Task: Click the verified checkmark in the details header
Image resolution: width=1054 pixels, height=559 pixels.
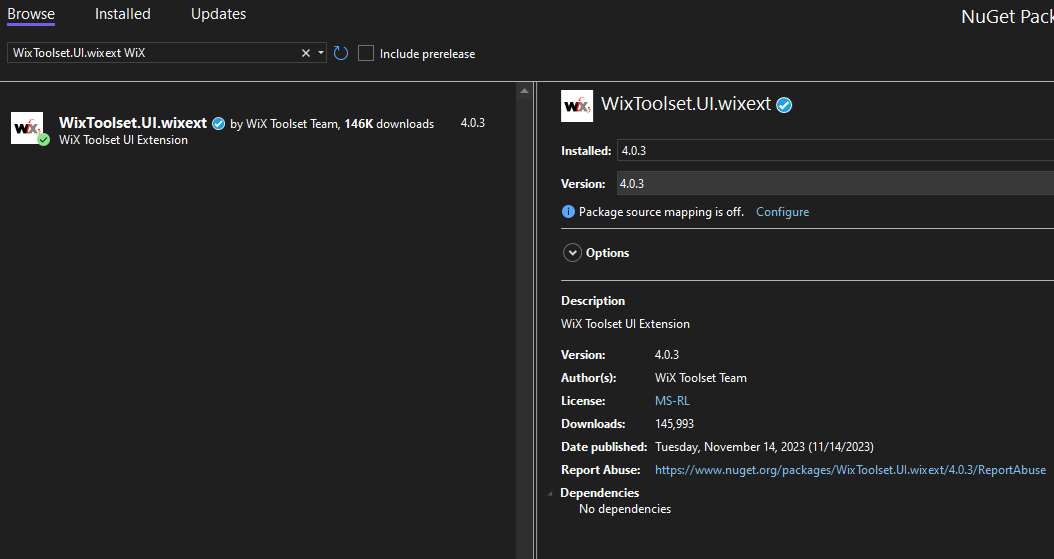Action: coord(785,105)
